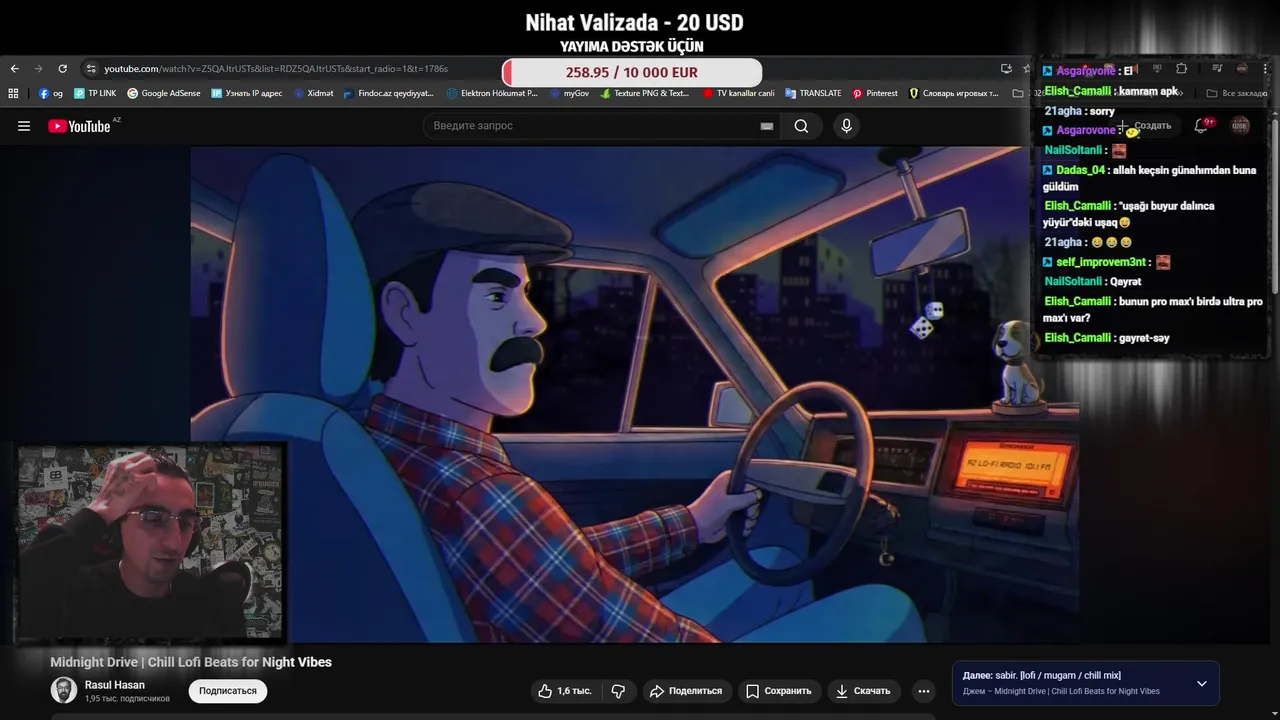Screen dimensions: 1280x720
Task: Open the TV kanallar canli bookmark
Action: pos(739,93)
